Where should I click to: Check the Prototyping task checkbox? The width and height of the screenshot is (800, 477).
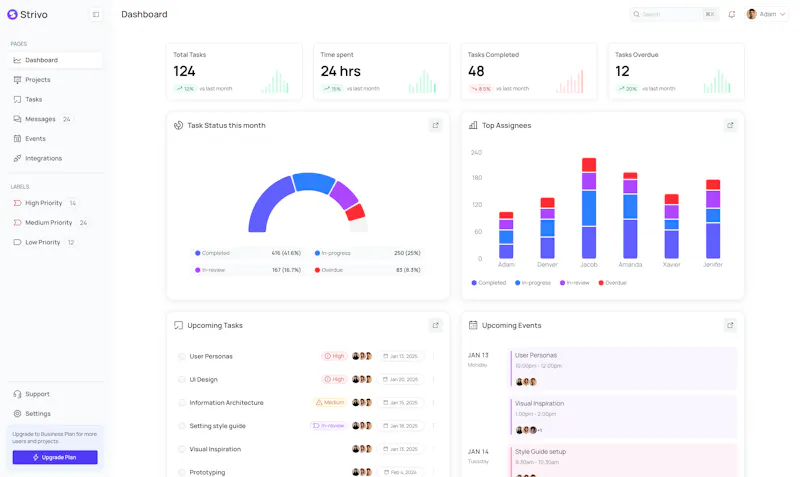[x=182, y=472]
